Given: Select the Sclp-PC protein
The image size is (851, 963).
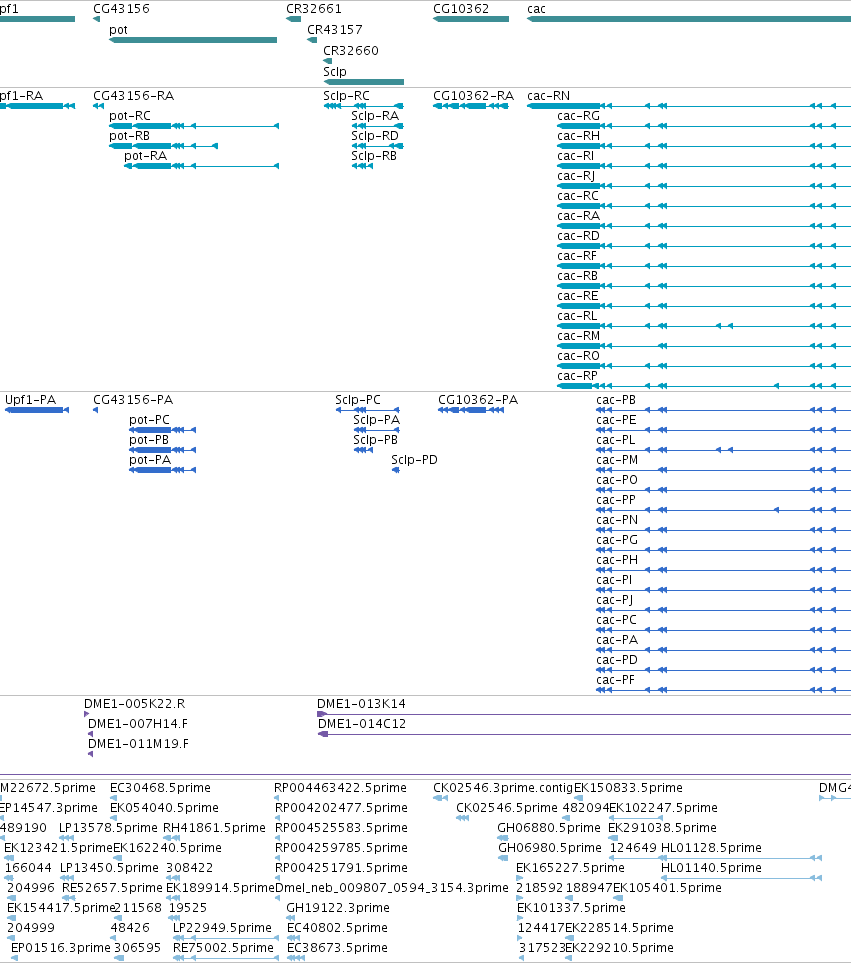Looking at the screenshot, I should [368, 410].
